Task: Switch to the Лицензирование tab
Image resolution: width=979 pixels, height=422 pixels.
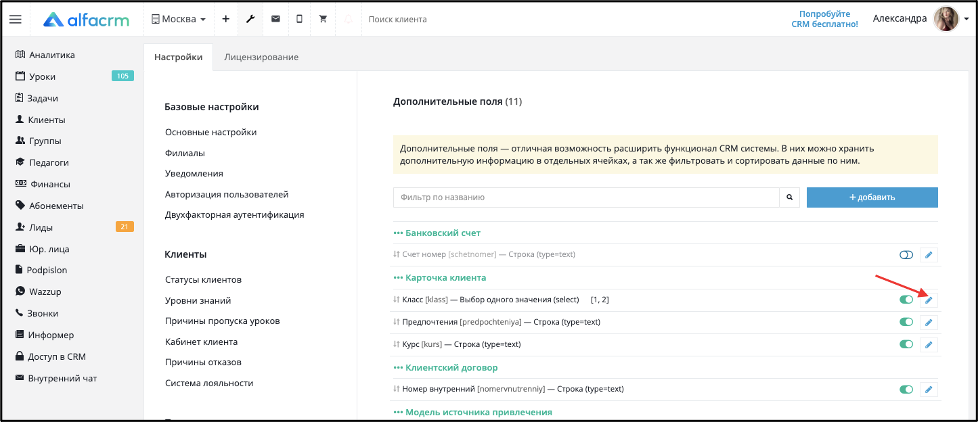Action: [x=261, y=57]
